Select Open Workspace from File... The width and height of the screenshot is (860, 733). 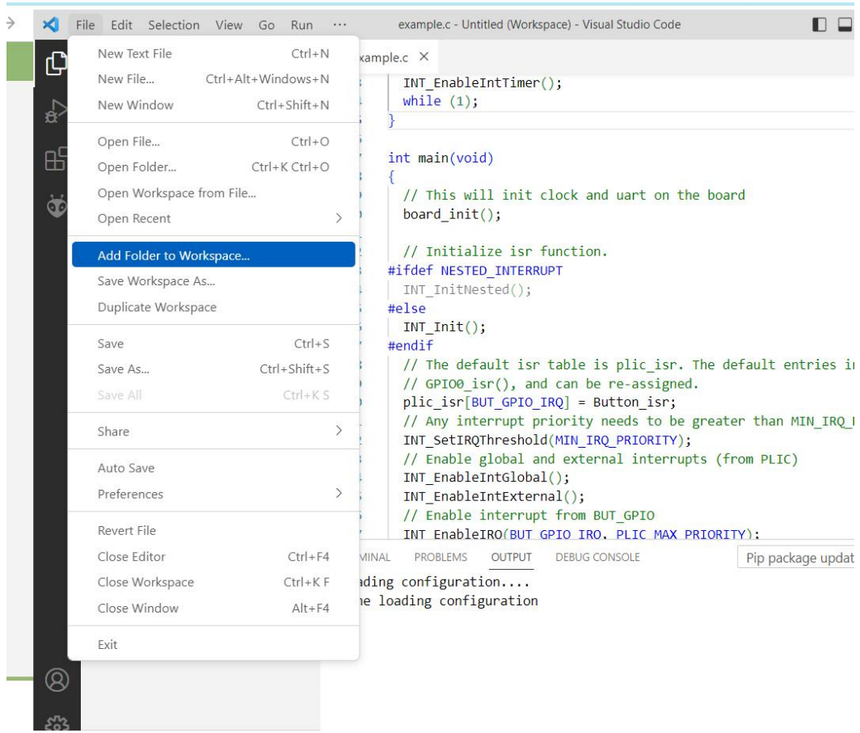(213, 193)
